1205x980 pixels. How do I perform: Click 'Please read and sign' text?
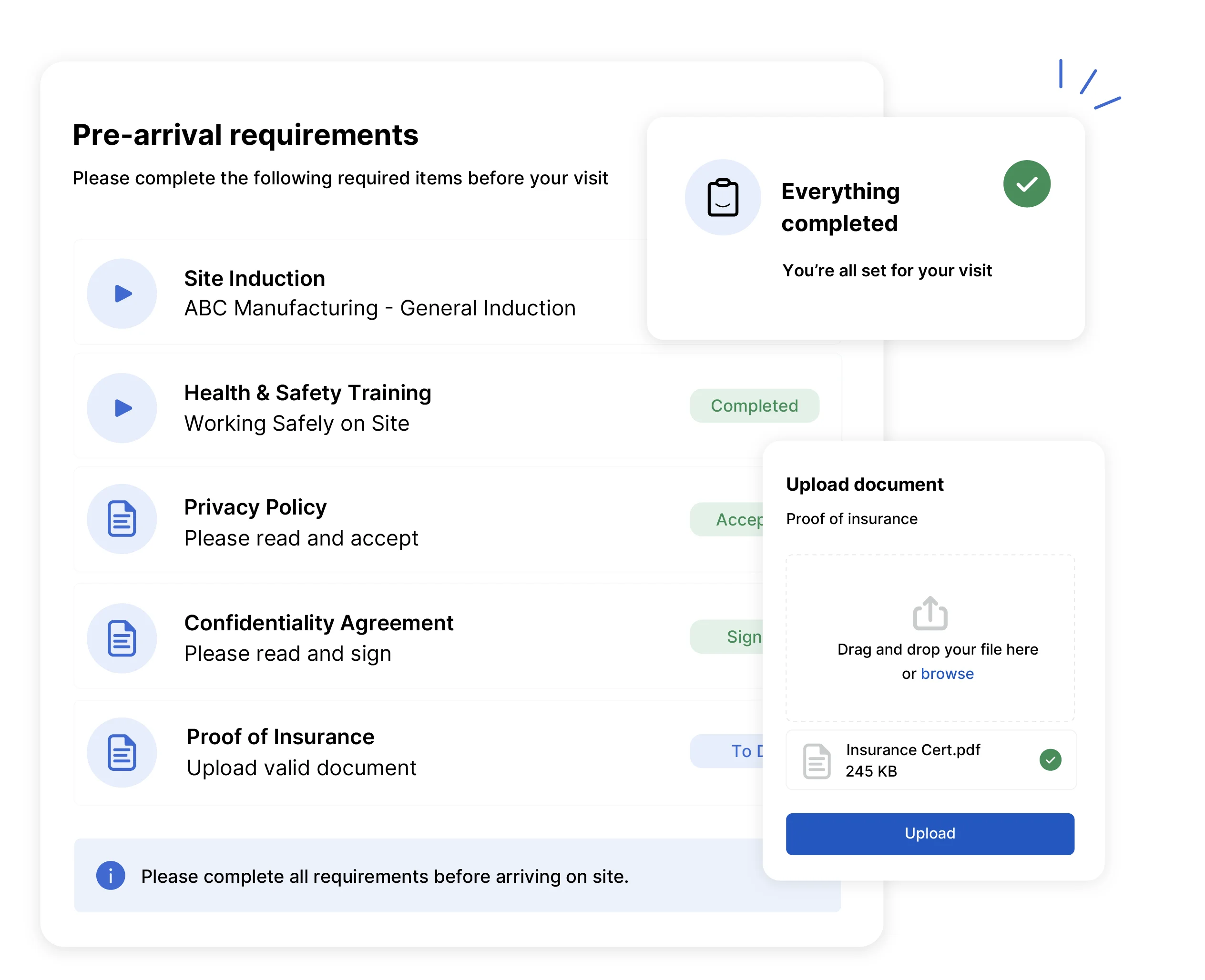tap(287, 654)
